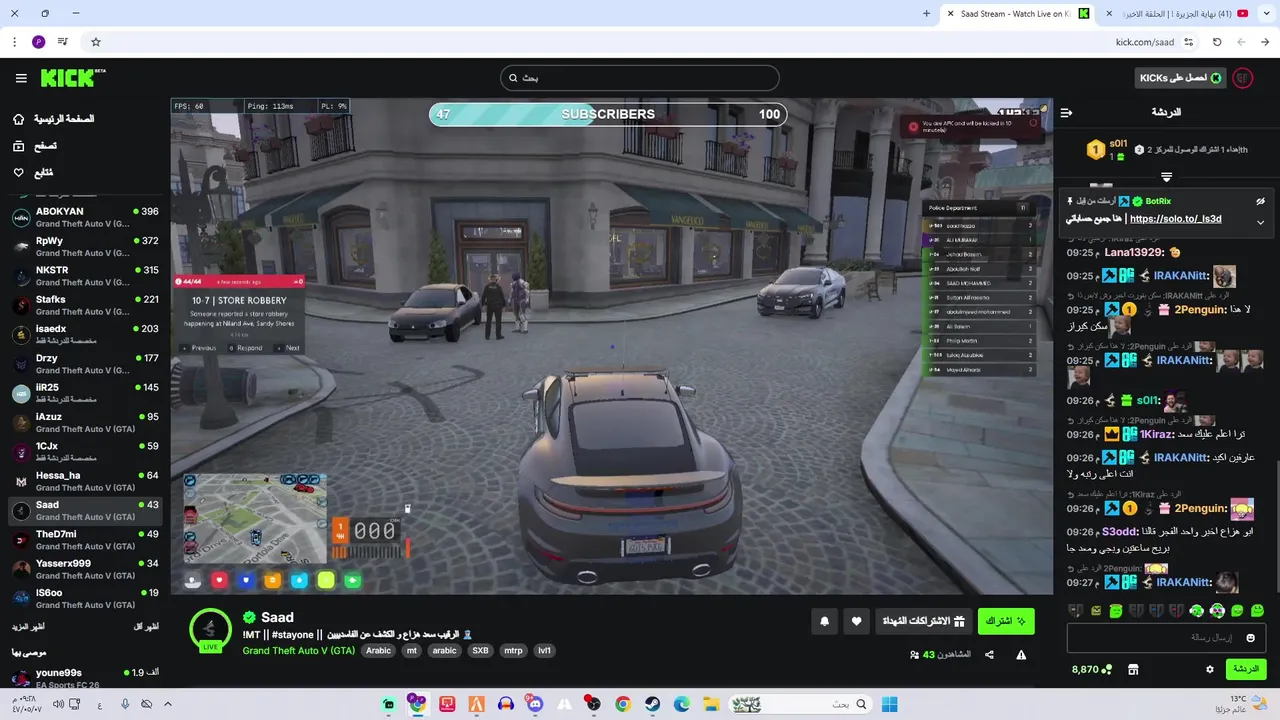Click the follow heart button

pos(856,622)
